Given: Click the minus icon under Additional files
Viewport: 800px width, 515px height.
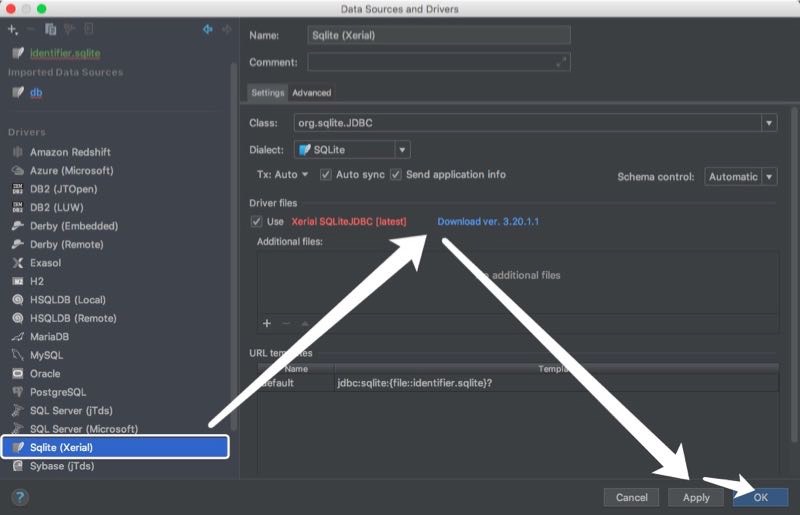Looking at the screenshot, I should (286, 323).
